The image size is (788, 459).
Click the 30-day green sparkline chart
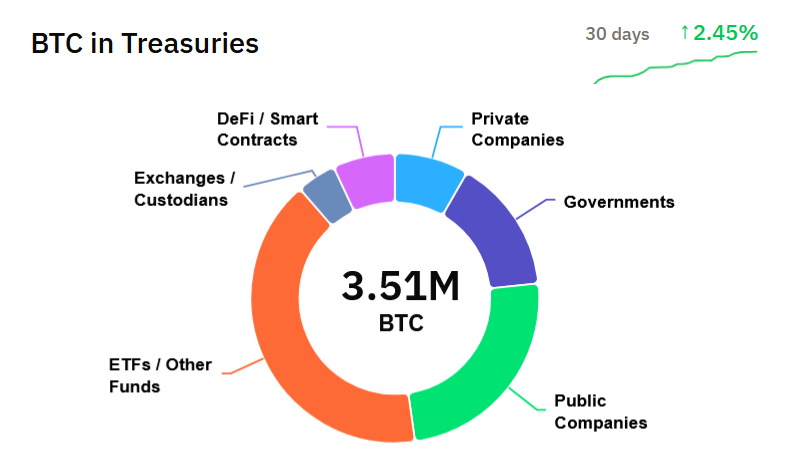(x=676, y=66)
